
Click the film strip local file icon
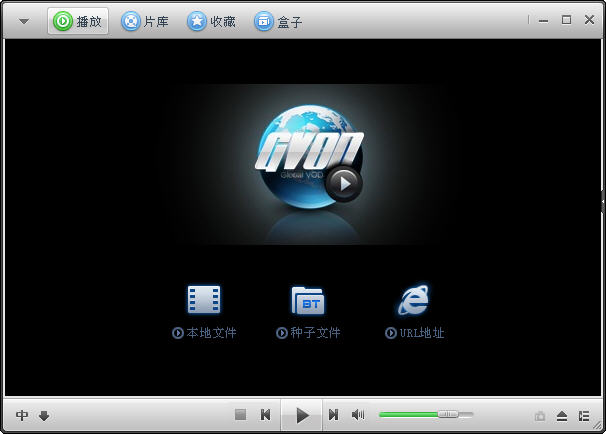[204, 299]
